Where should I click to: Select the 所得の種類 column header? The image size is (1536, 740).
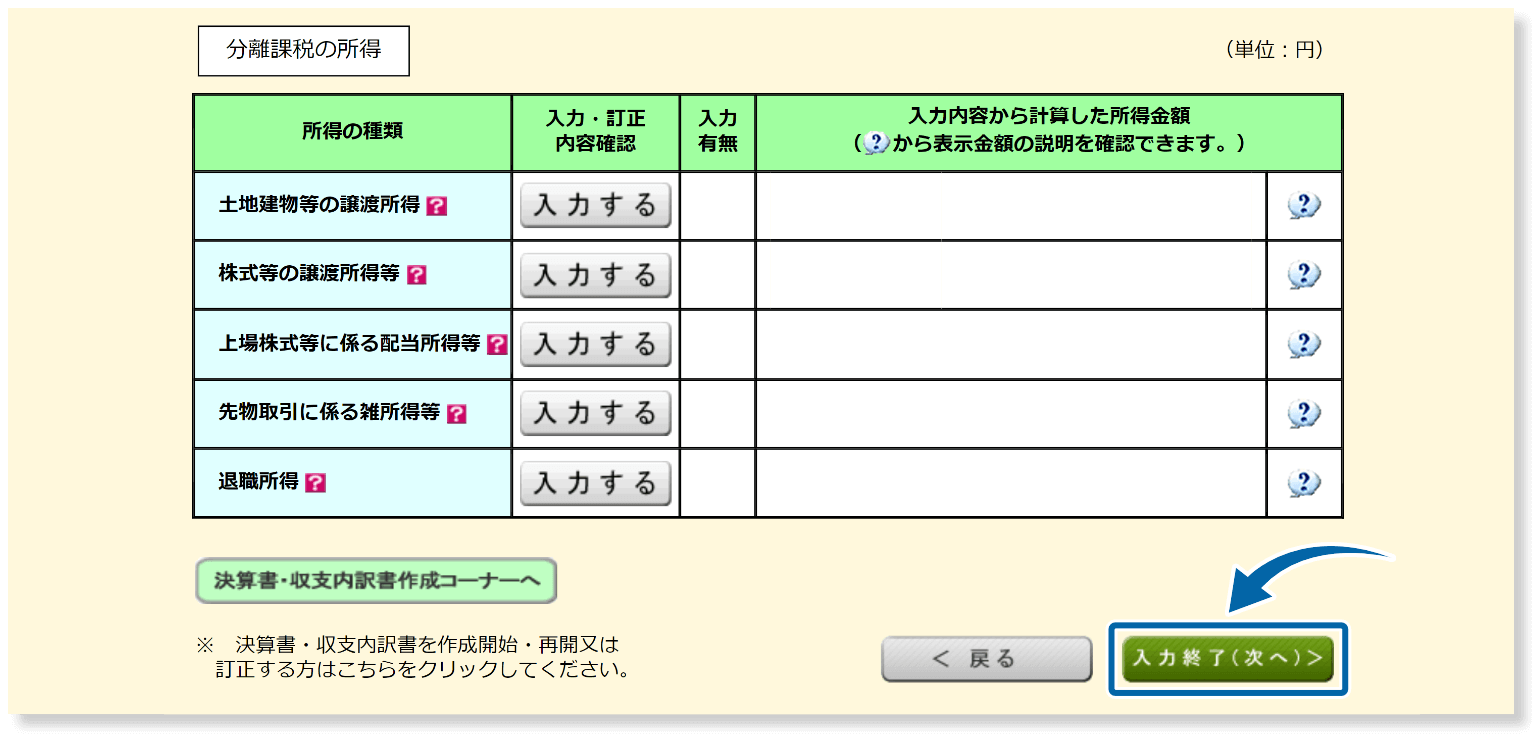(352, 132)
